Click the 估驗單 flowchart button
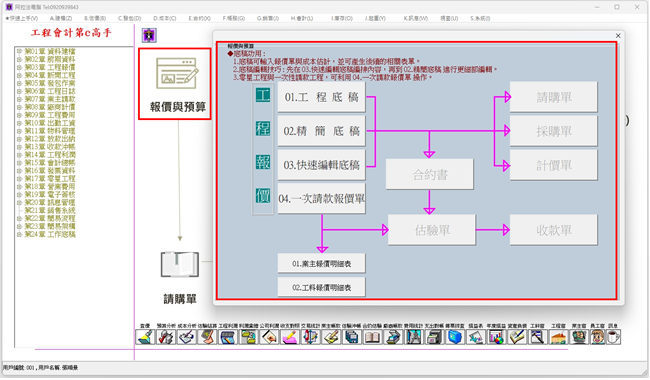 pyautogui.click(x=432, y=230)
